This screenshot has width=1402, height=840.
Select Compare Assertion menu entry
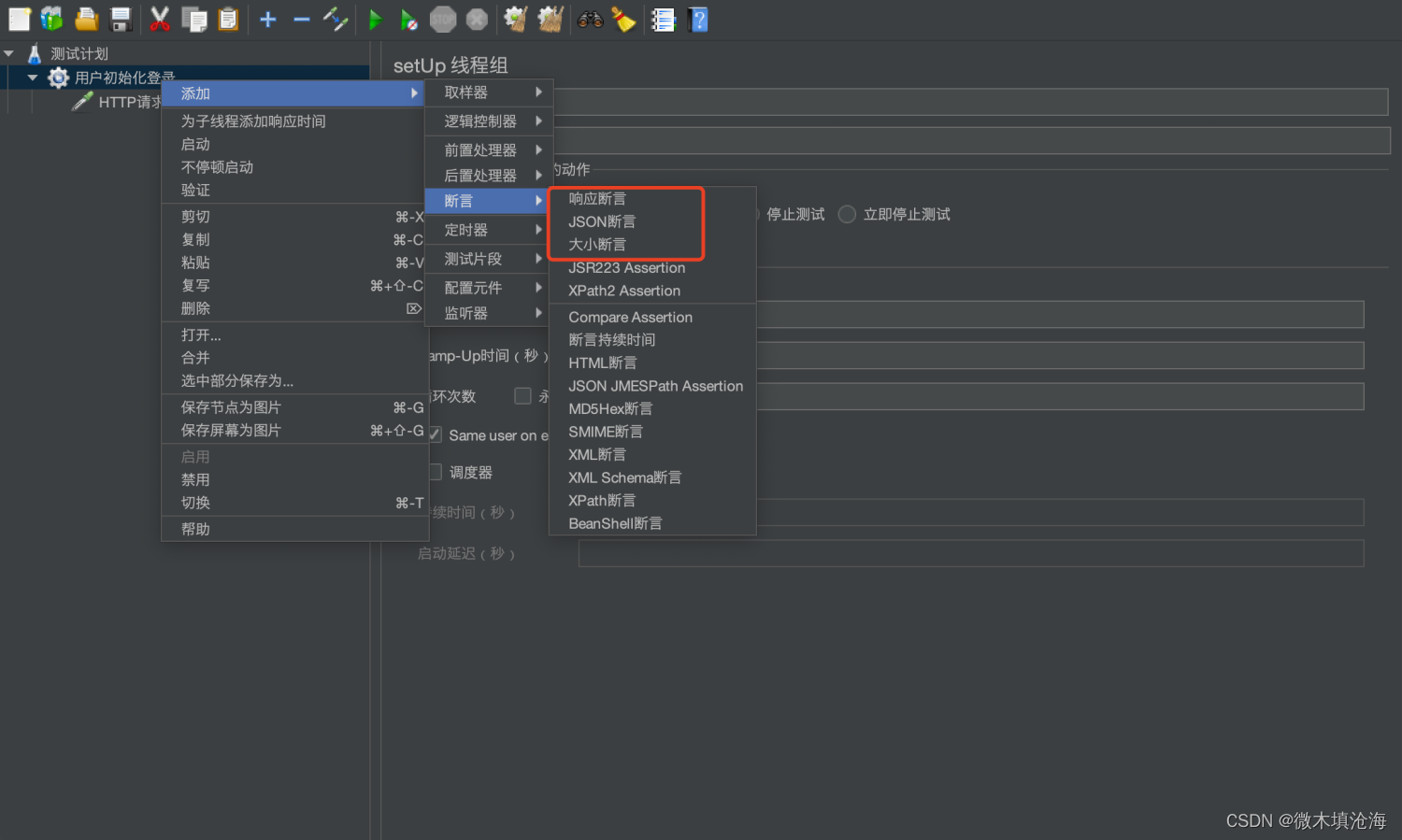(652, 318)
